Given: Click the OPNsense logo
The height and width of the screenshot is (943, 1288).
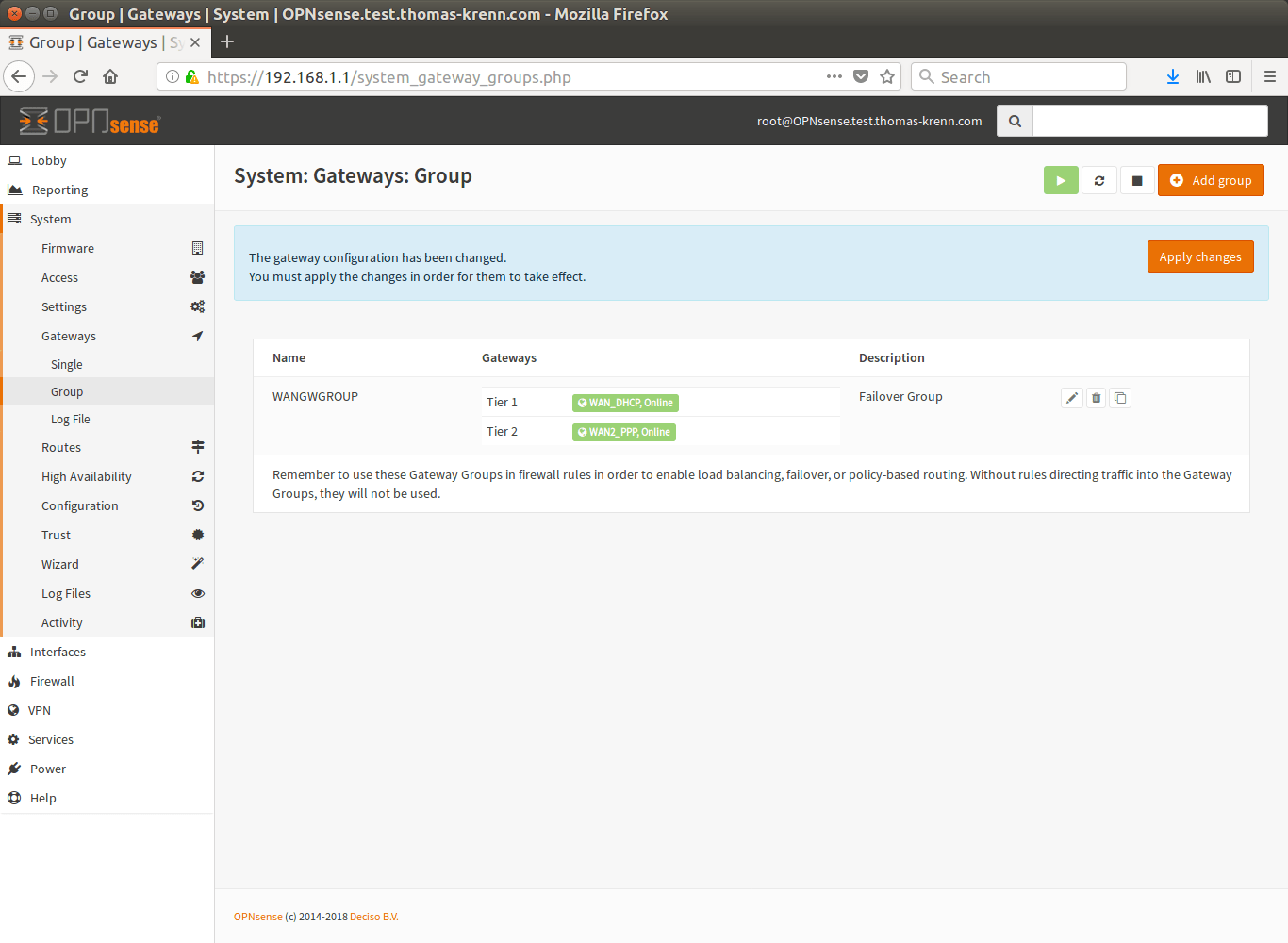Looking at the screenshot, I should [x=90, y=121].
